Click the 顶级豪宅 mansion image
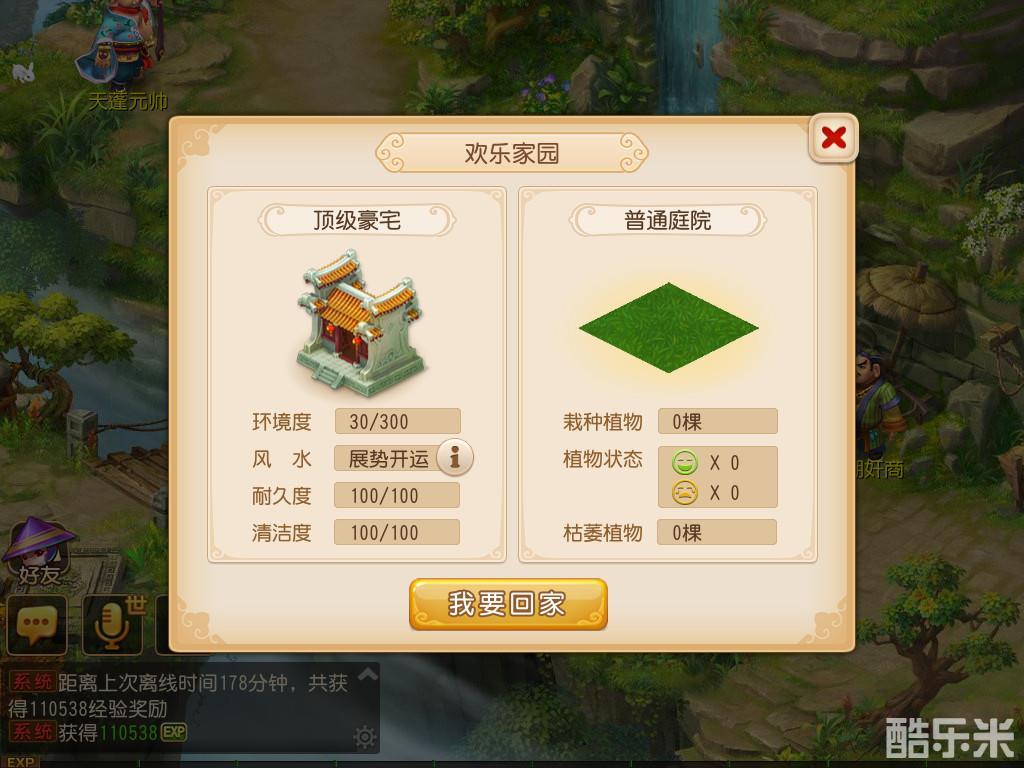This screenshot has height=768, width=1024. pyautogui.click(x=359, y=323)
